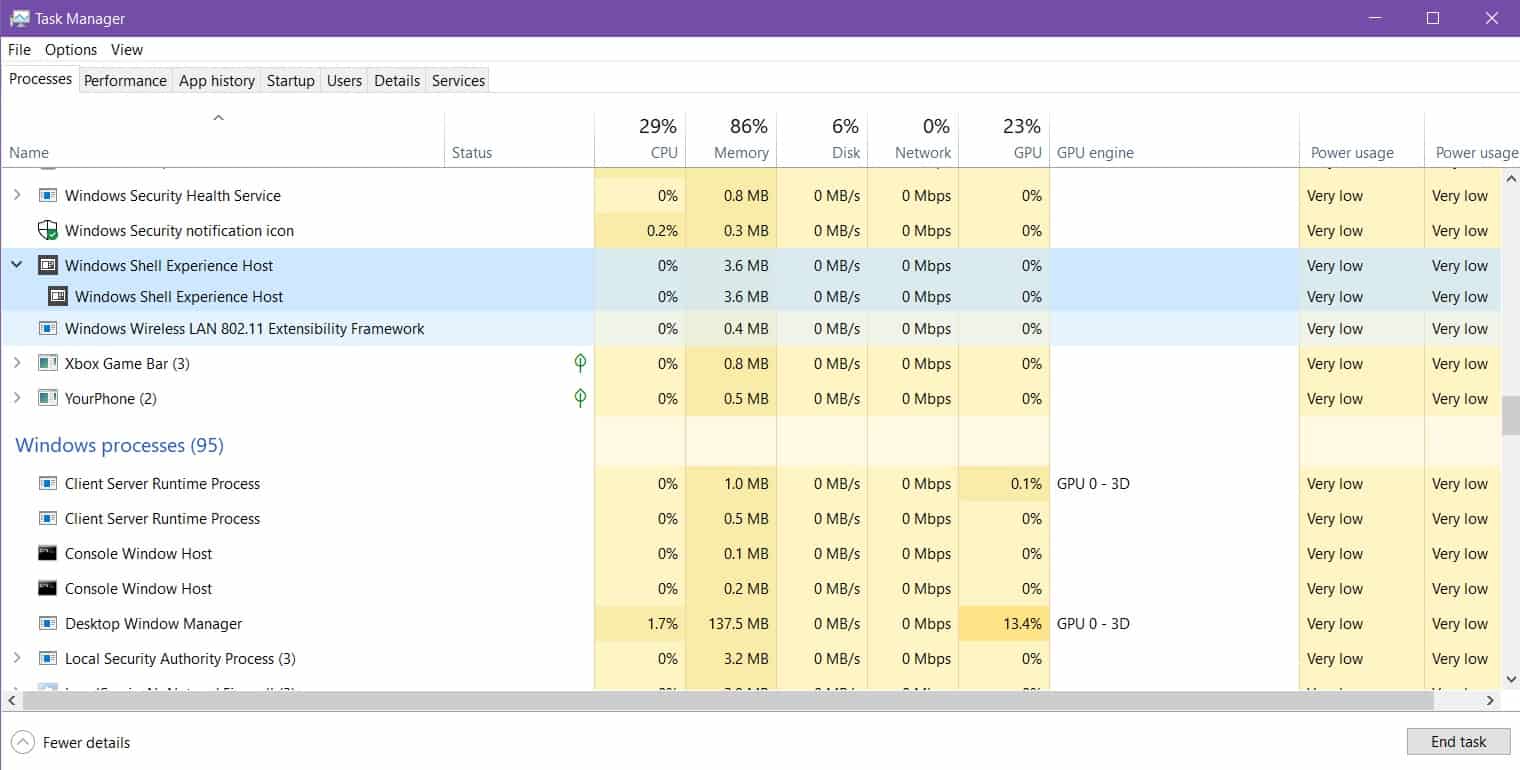Open the Users tab
Screen dimensions: 1520x770
click(344, 81)
